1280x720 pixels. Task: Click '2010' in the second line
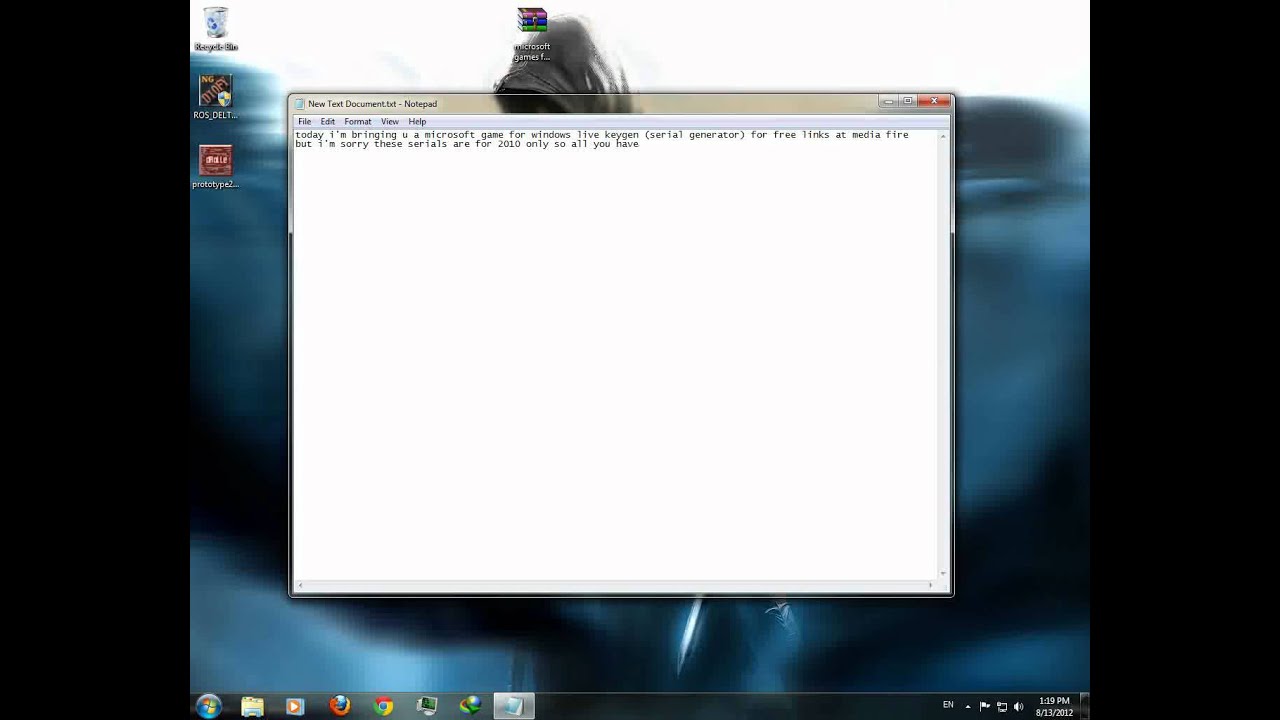coord(509,144)
